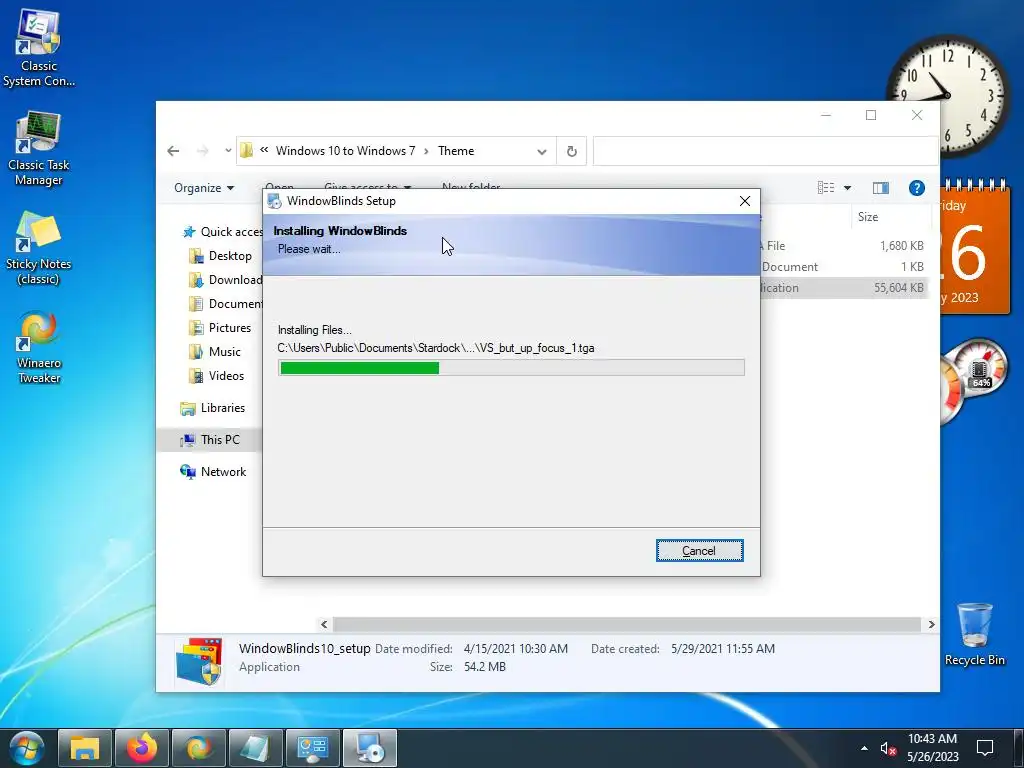Open the Recycle Bin
Screen dimensions: 1024x768
pyautogui.click(x=974, y=633)
